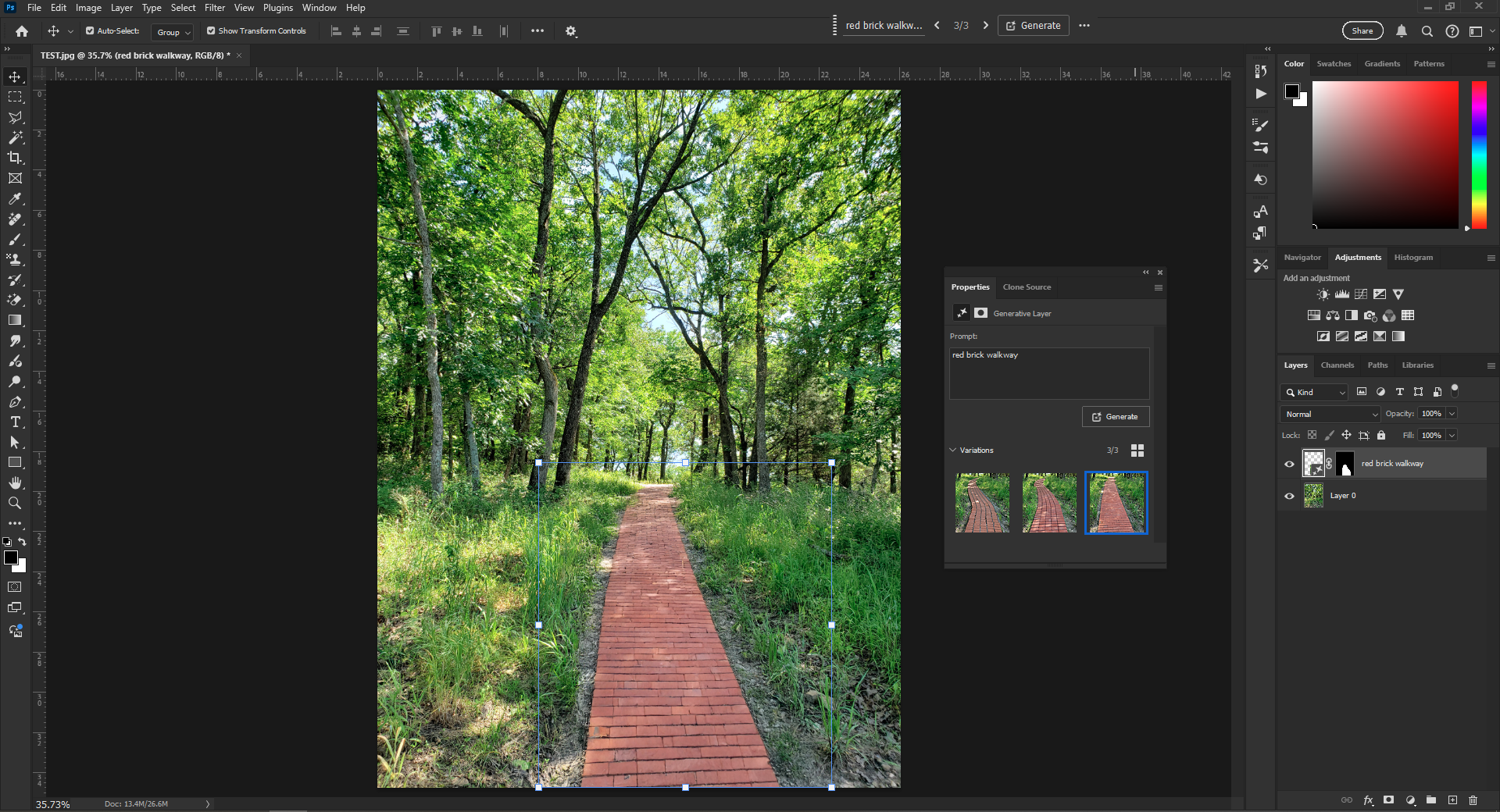Open the Filter menu
The width and height of the screenshot is (1500, 812).
[x=215, y=8]
